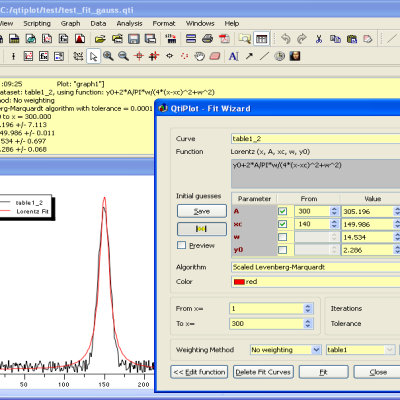Click the From x= input field
Image resolution: width=400 pixels, height=400 pixels.
[267, 308]
